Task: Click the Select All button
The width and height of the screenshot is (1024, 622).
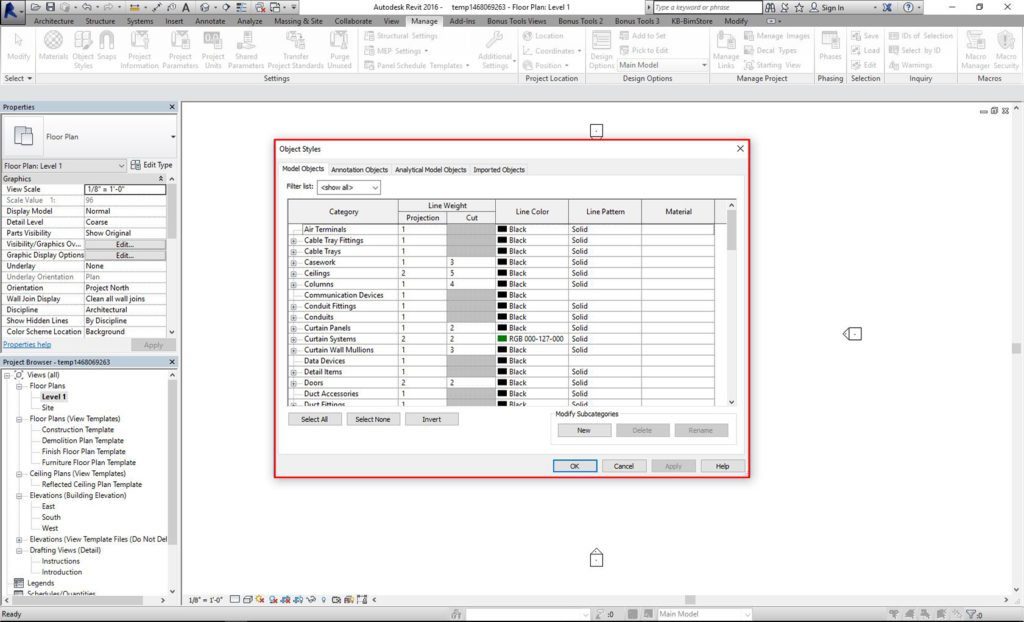Action: (315, 419)
